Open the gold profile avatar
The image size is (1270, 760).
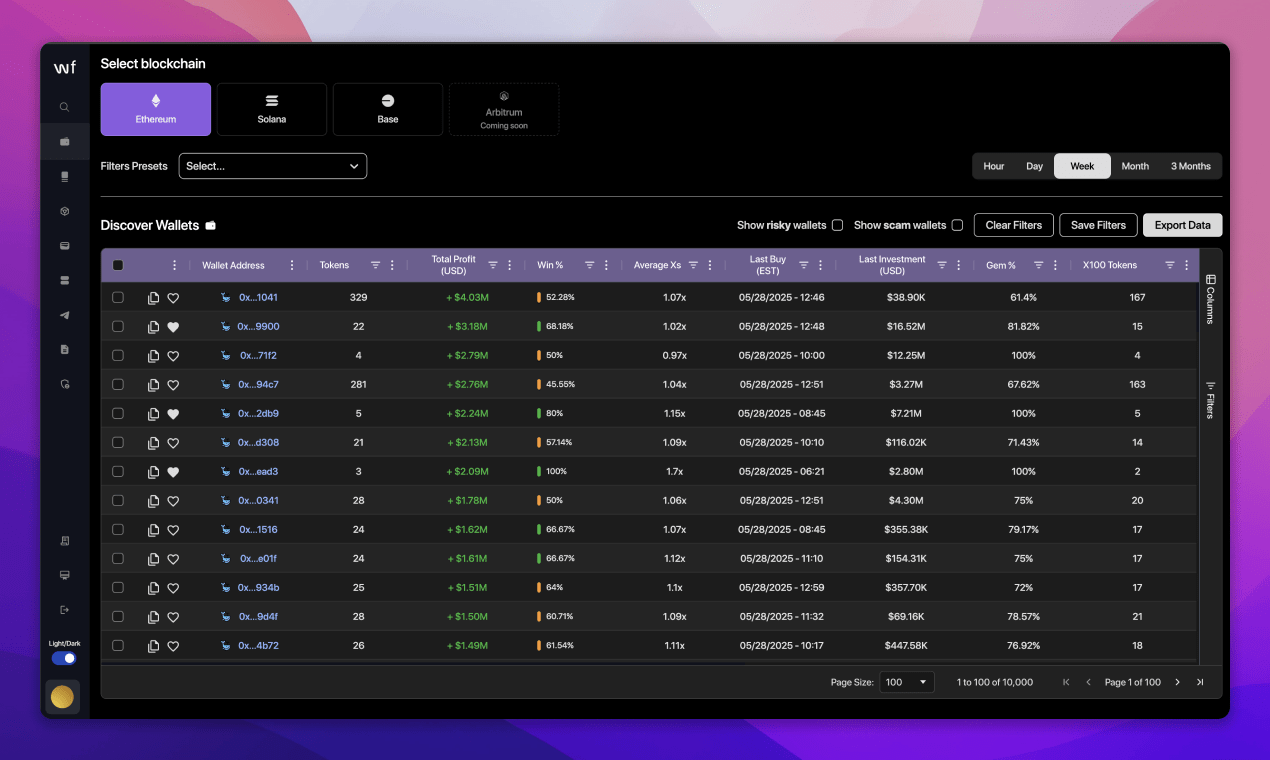point(62,696)
